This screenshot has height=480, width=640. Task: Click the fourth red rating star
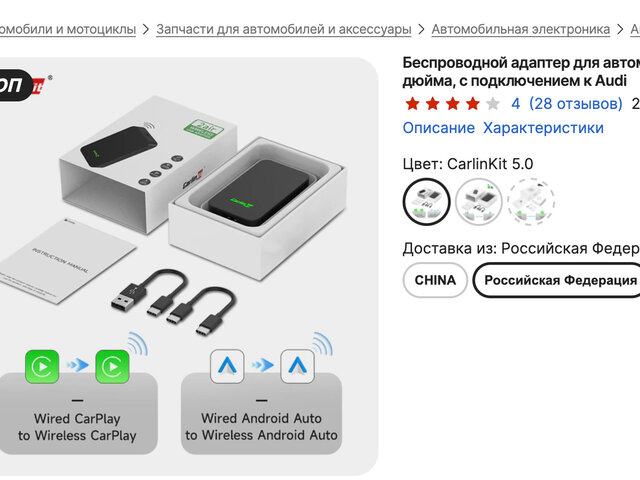coord(473,104)
